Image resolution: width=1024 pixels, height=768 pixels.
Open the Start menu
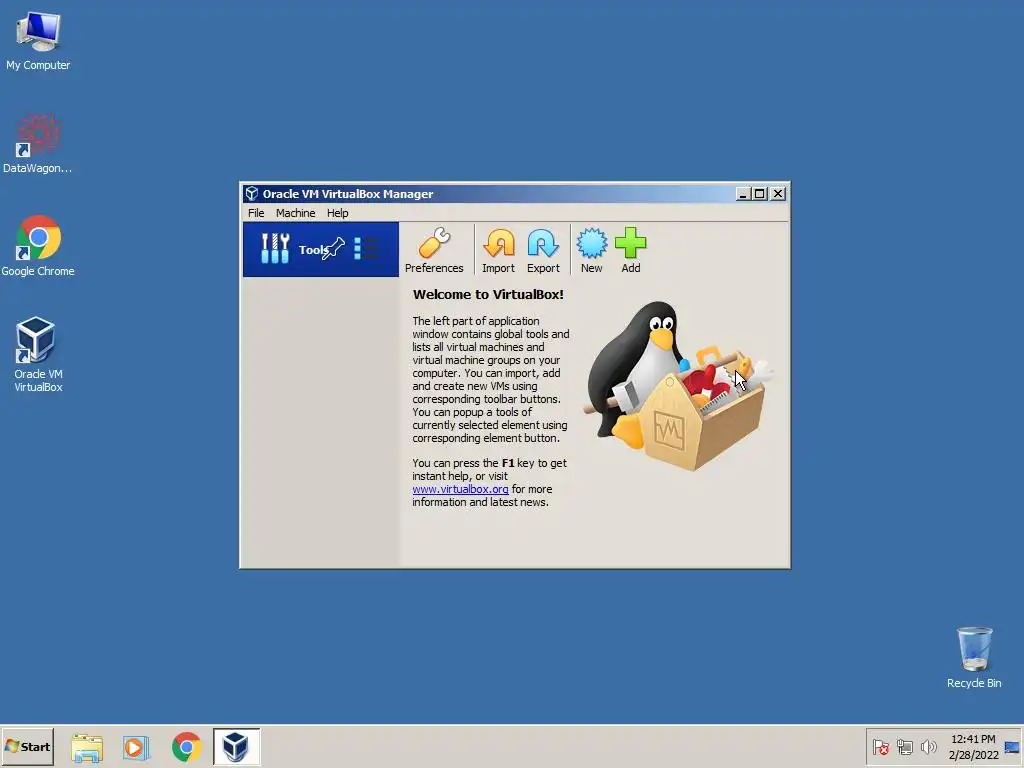[27, 746]
